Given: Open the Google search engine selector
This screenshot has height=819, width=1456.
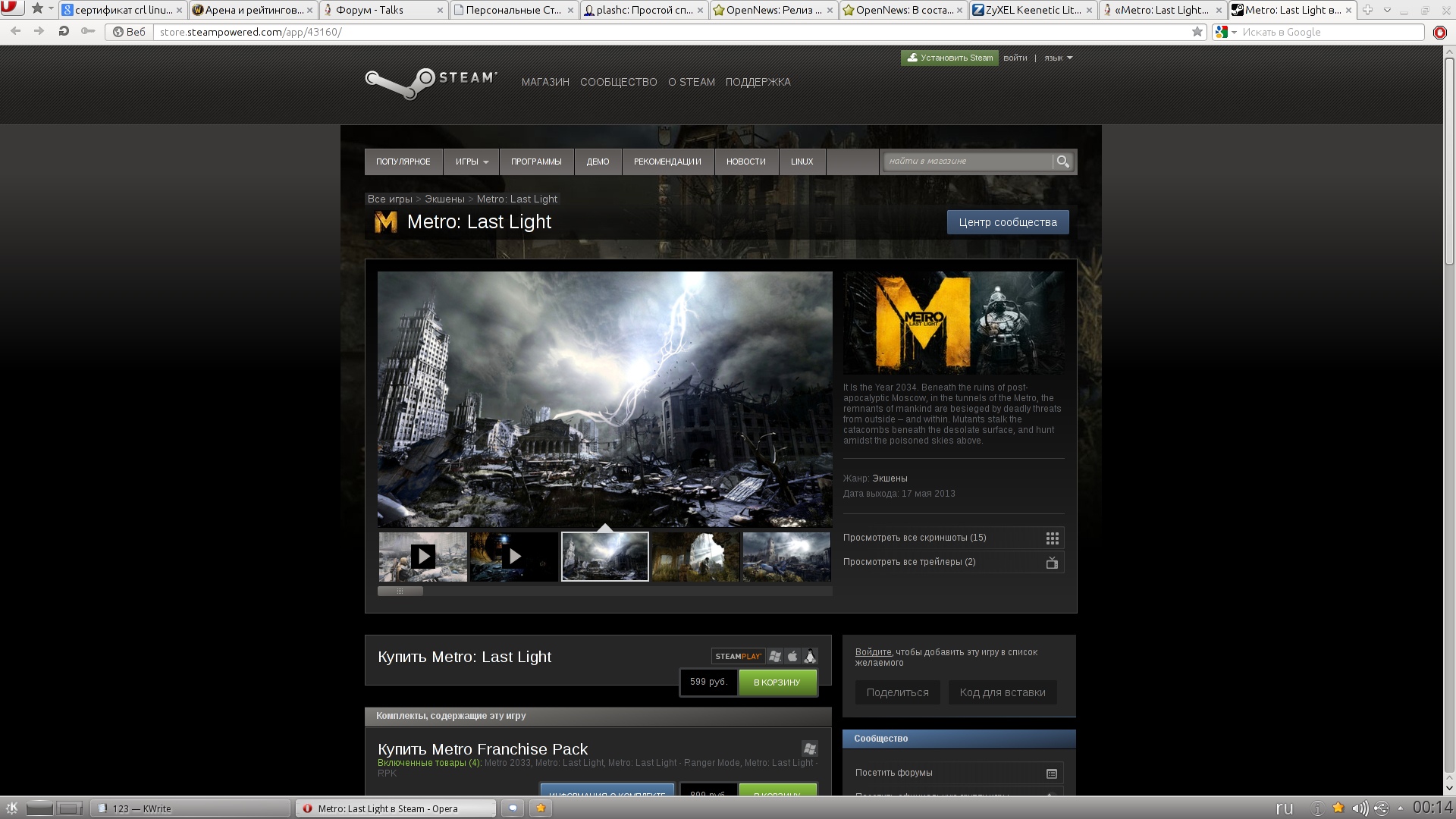Looking at the screenshot, I should (1225, 32).
